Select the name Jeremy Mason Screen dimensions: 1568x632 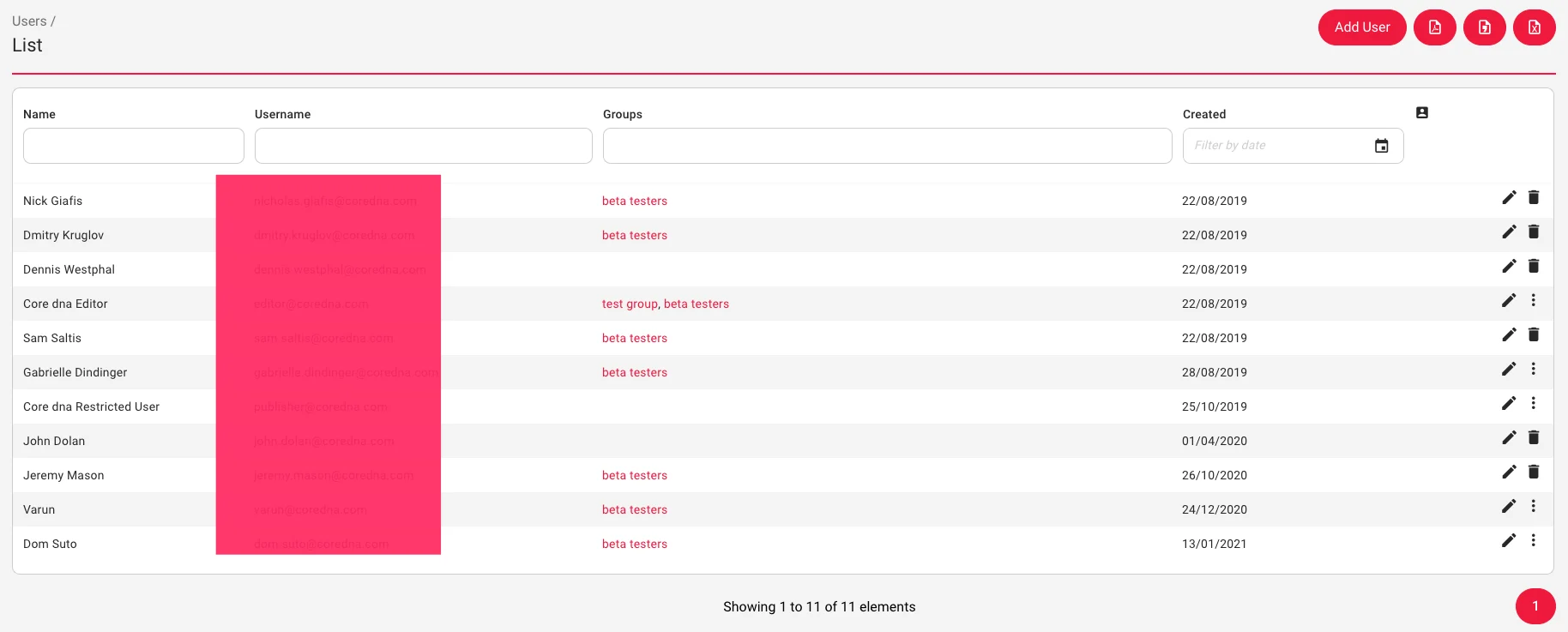tap(63, 475)
